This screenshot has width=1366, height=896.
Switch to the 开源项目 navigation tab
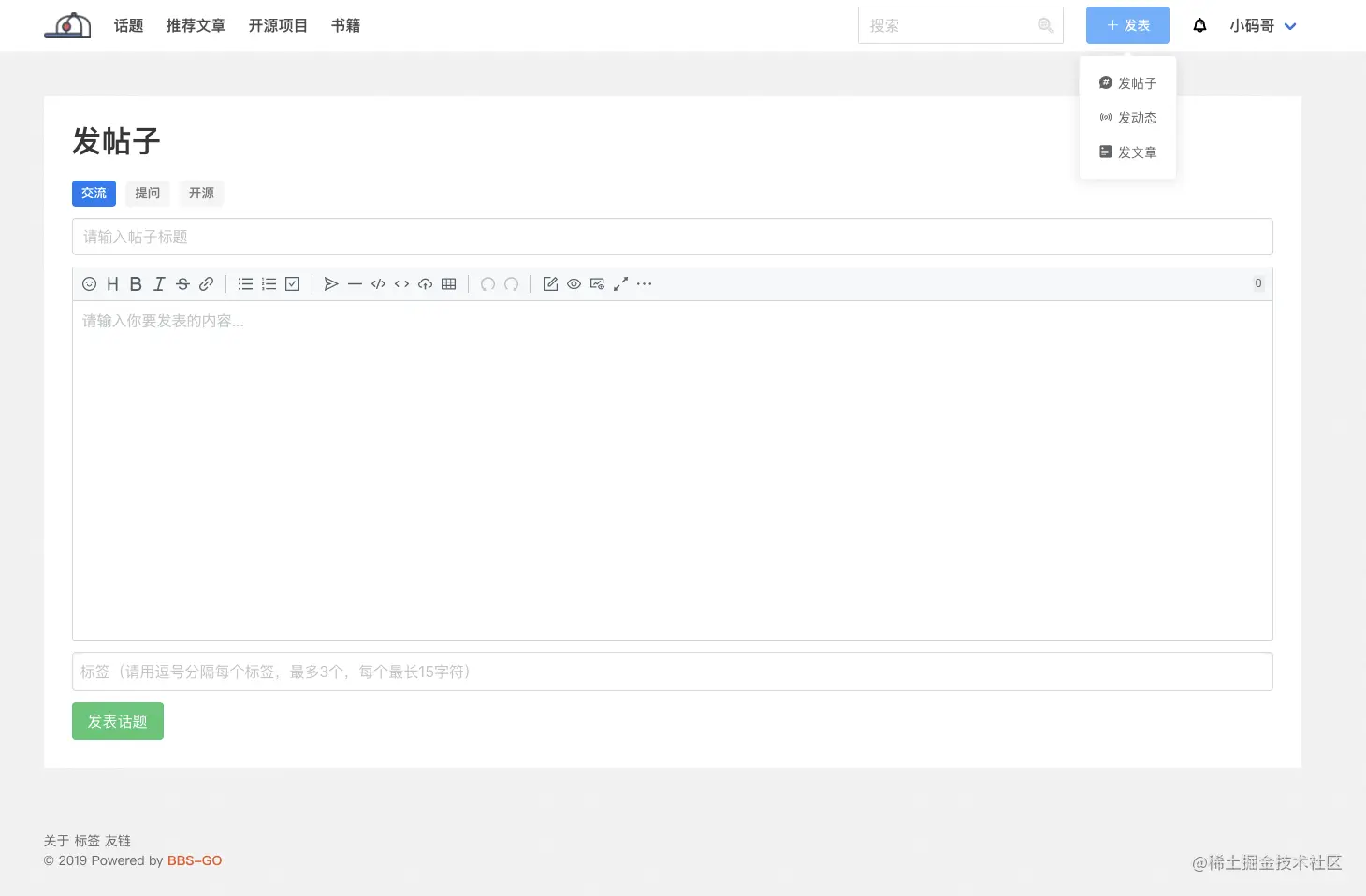tap(278, 25)
